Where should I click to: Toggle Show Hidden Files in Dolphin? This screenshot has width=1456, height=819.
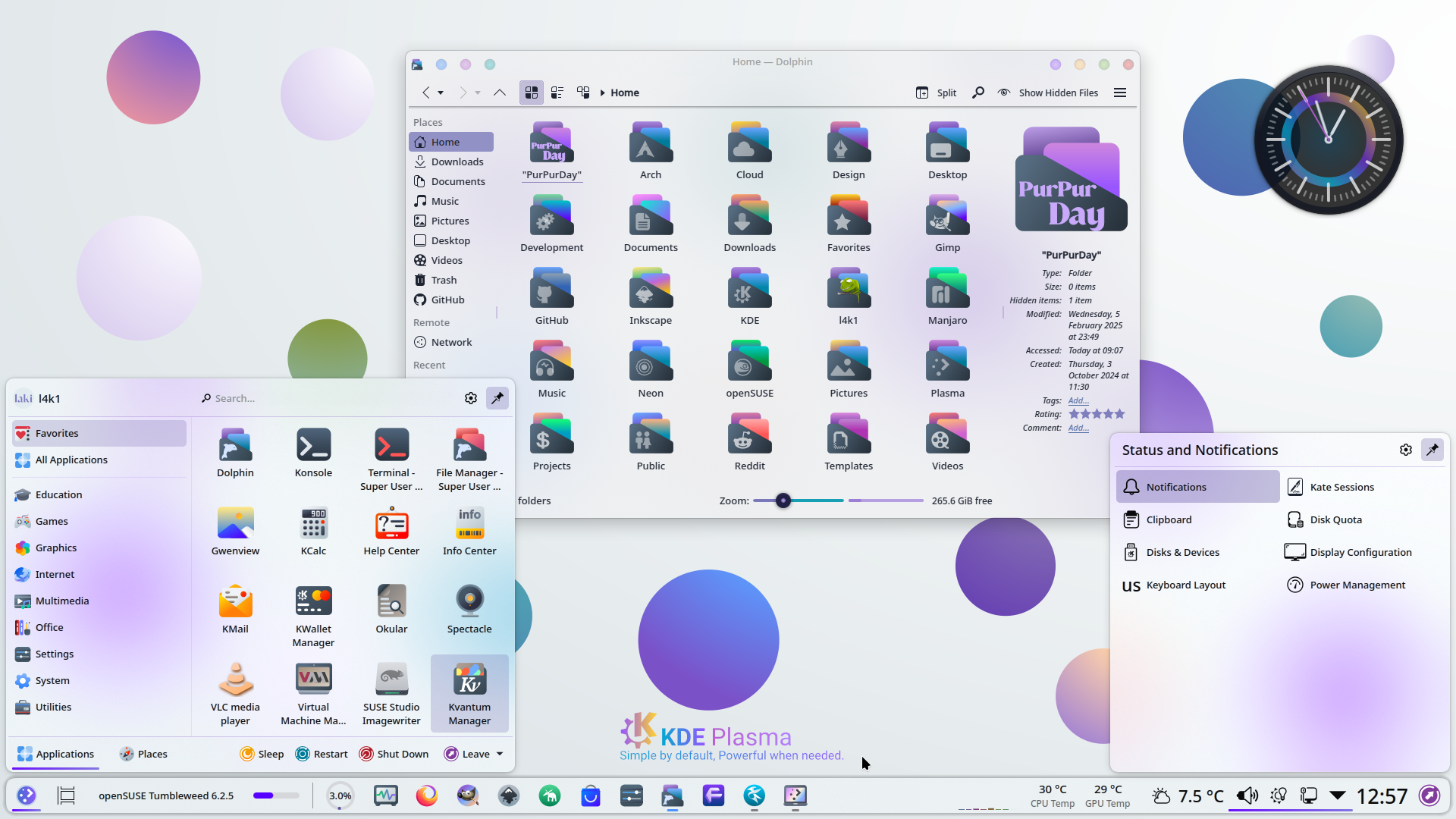point(1048,93)
